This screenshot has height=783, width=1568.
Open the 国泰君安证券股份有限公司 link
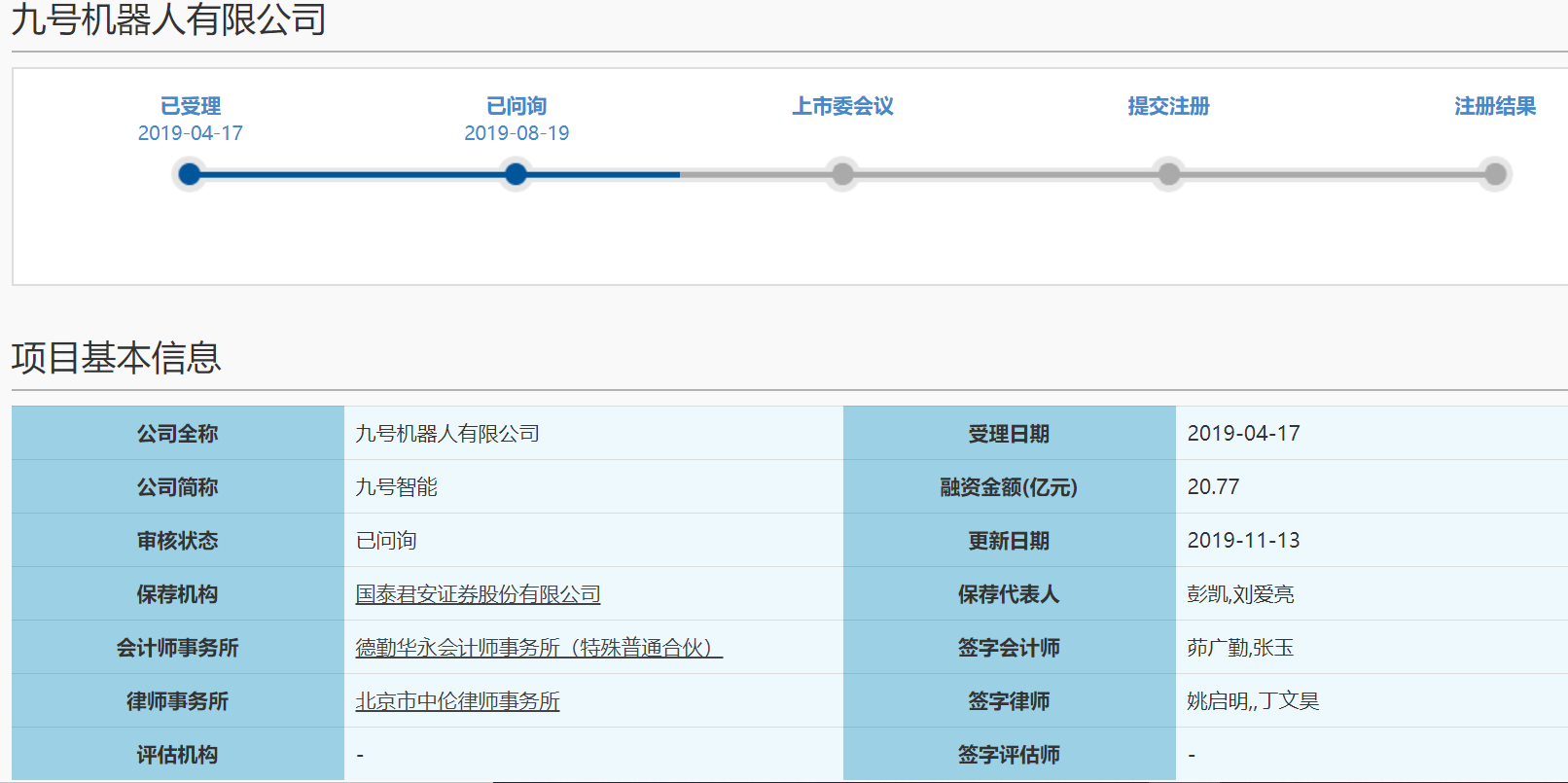tap(478, 594)
